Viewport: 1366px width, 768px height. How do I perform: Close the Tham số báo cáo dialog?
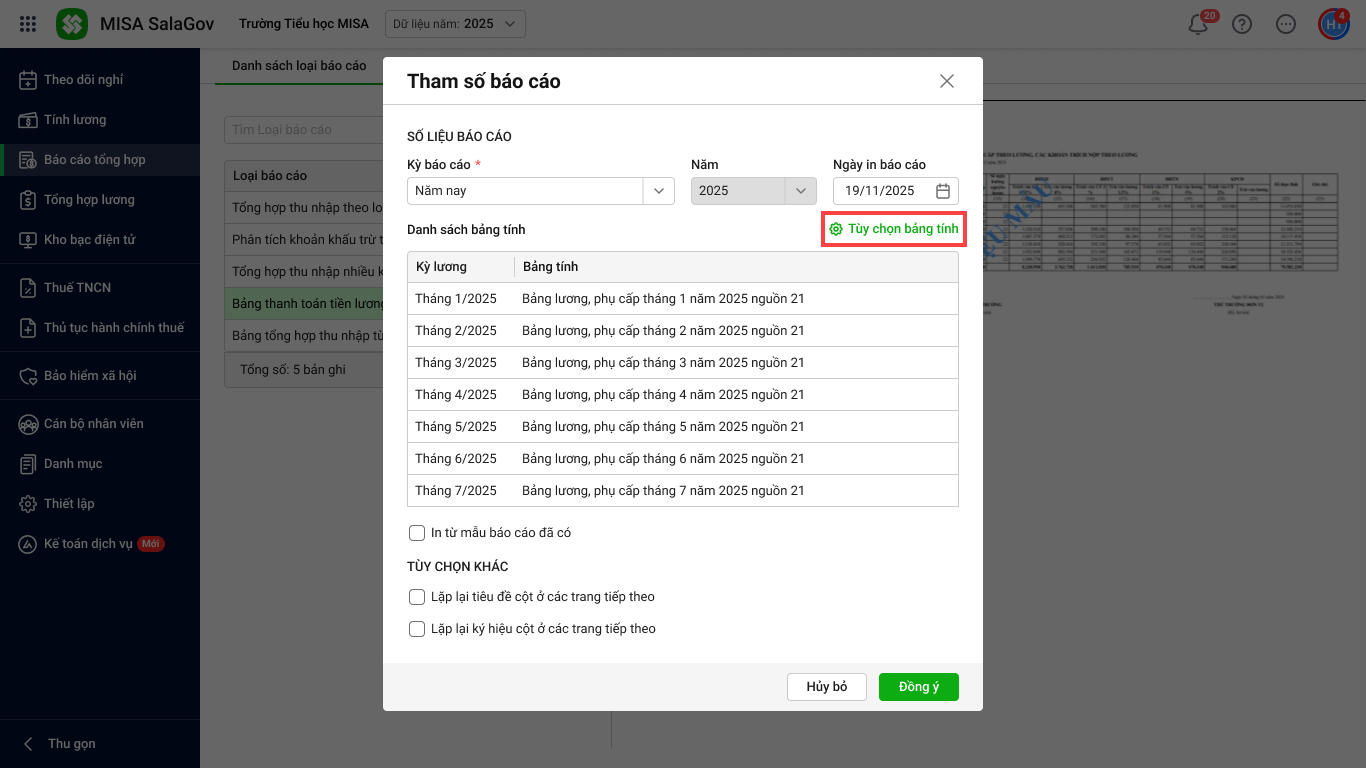click(946, 81)
